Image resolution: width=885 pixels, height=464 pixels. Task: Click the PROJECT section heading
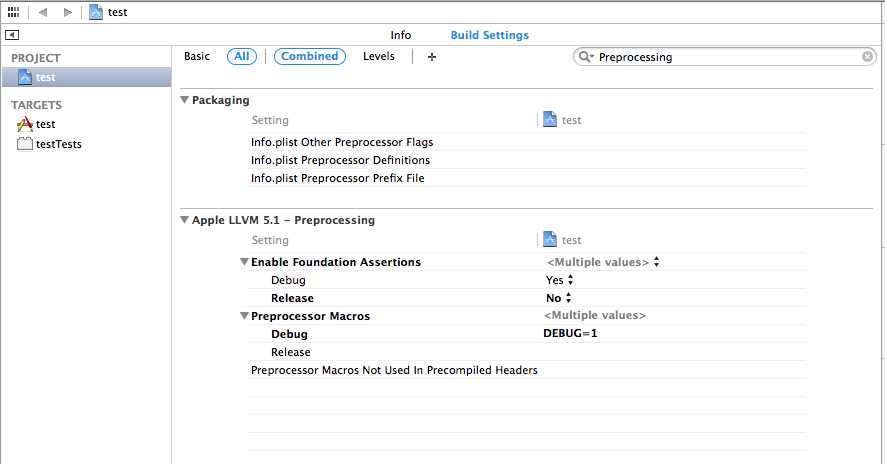pyautogui.click(x=36, y=58)
